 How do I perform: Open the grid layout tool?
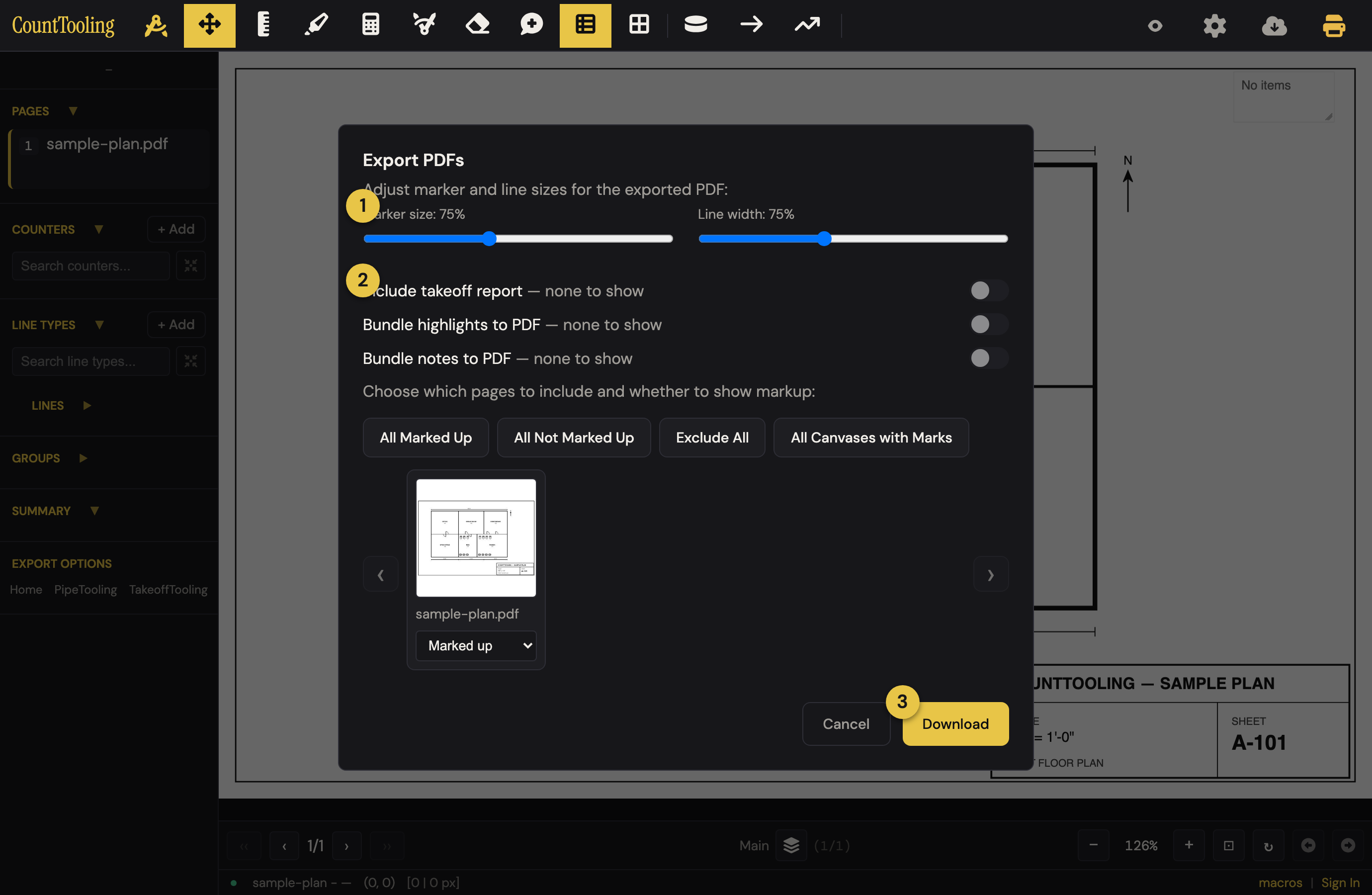pyautogui.click(x=639, y=25)
